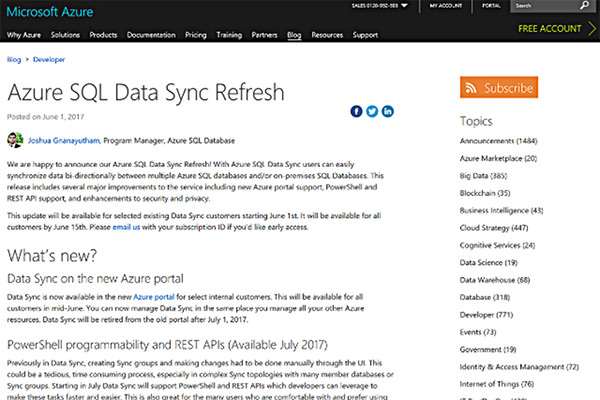Screen dimensions: 600x400
Task: Open the Support menu item
Action: click(x=365, y=35)
